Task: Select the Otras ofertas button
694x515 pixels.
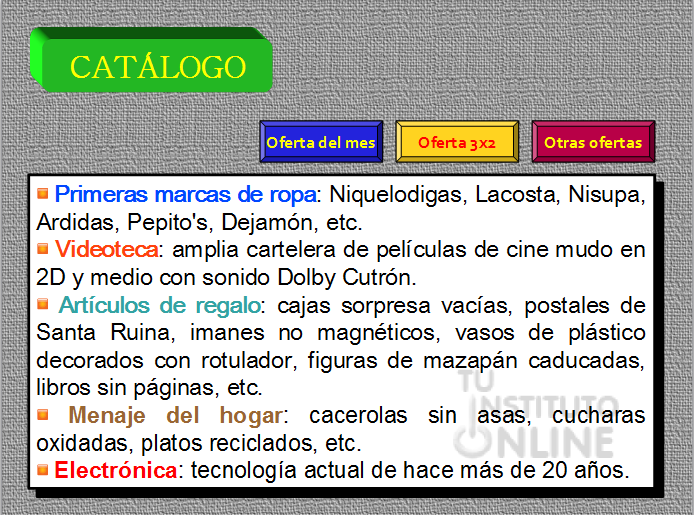Action: (593, 142)
